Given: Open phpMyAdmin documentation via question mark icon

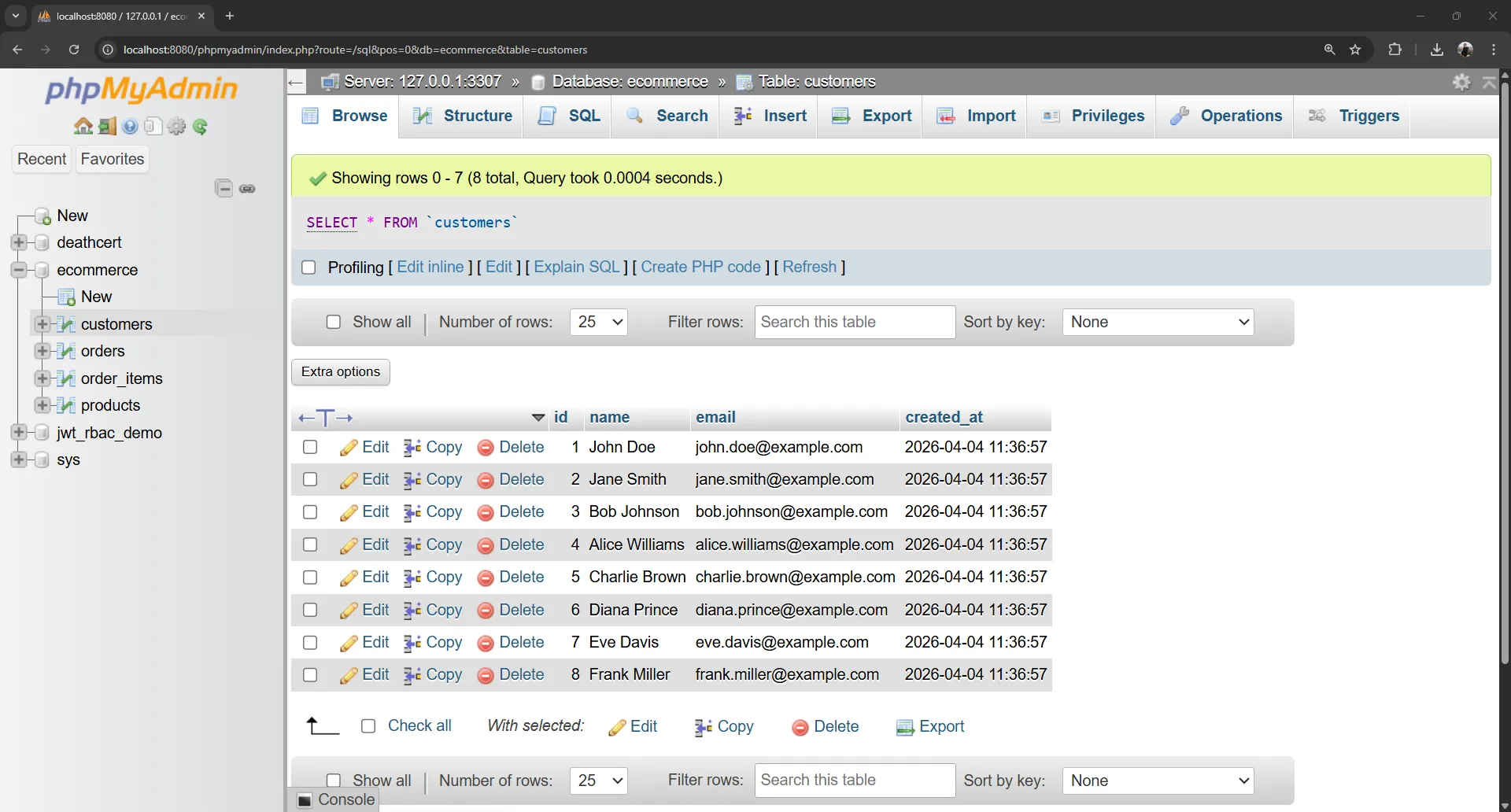Looking at the screenshot, I should 130,126.
